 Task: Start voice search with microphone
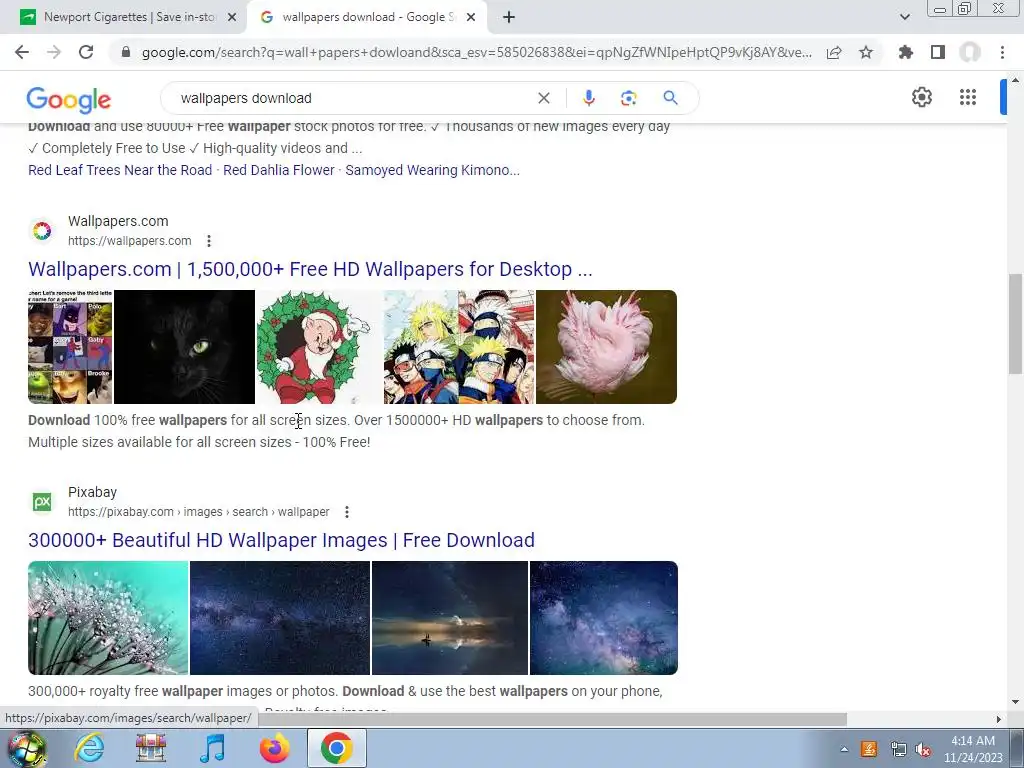point(588,98)
